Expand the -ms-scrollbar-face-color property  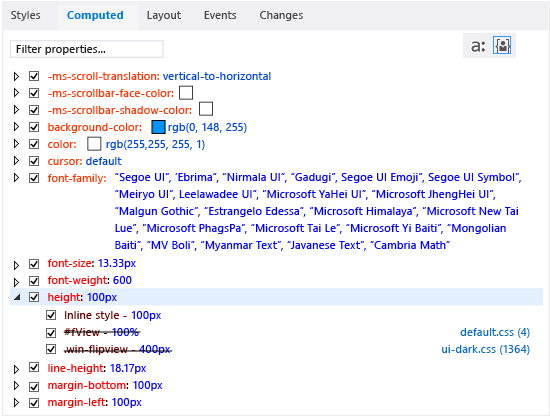click(x=16, y=93)
